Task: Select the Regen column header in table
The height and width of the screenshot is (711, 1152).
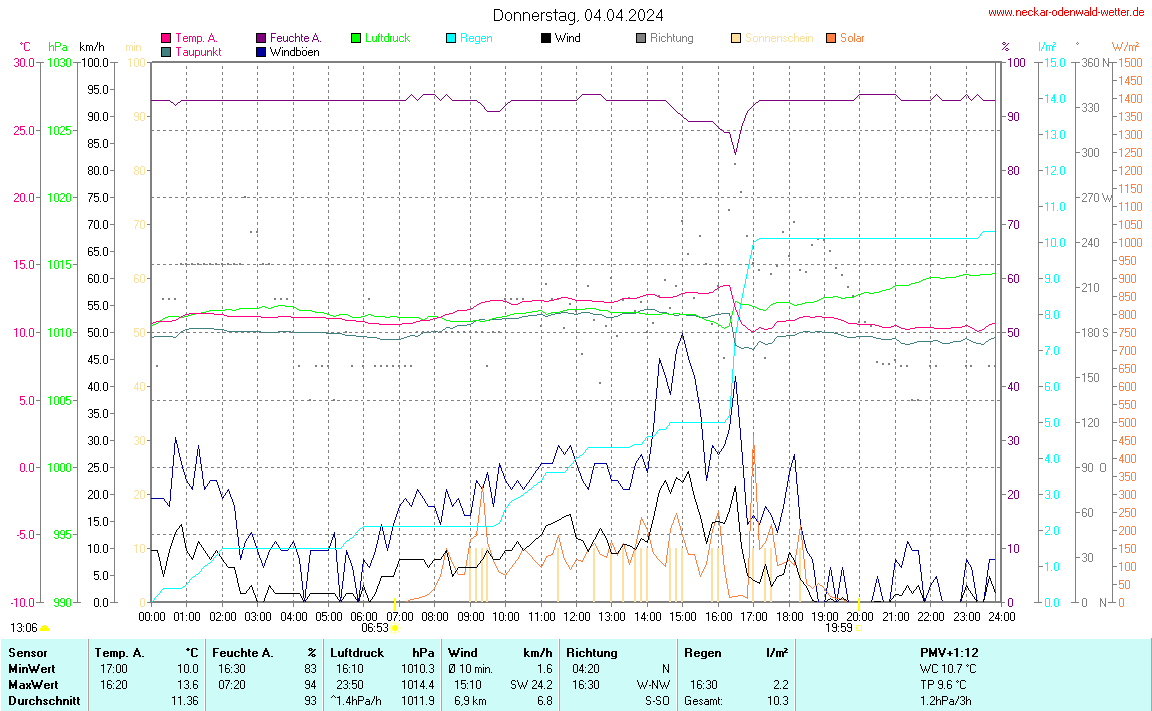Action: point(701,652)
